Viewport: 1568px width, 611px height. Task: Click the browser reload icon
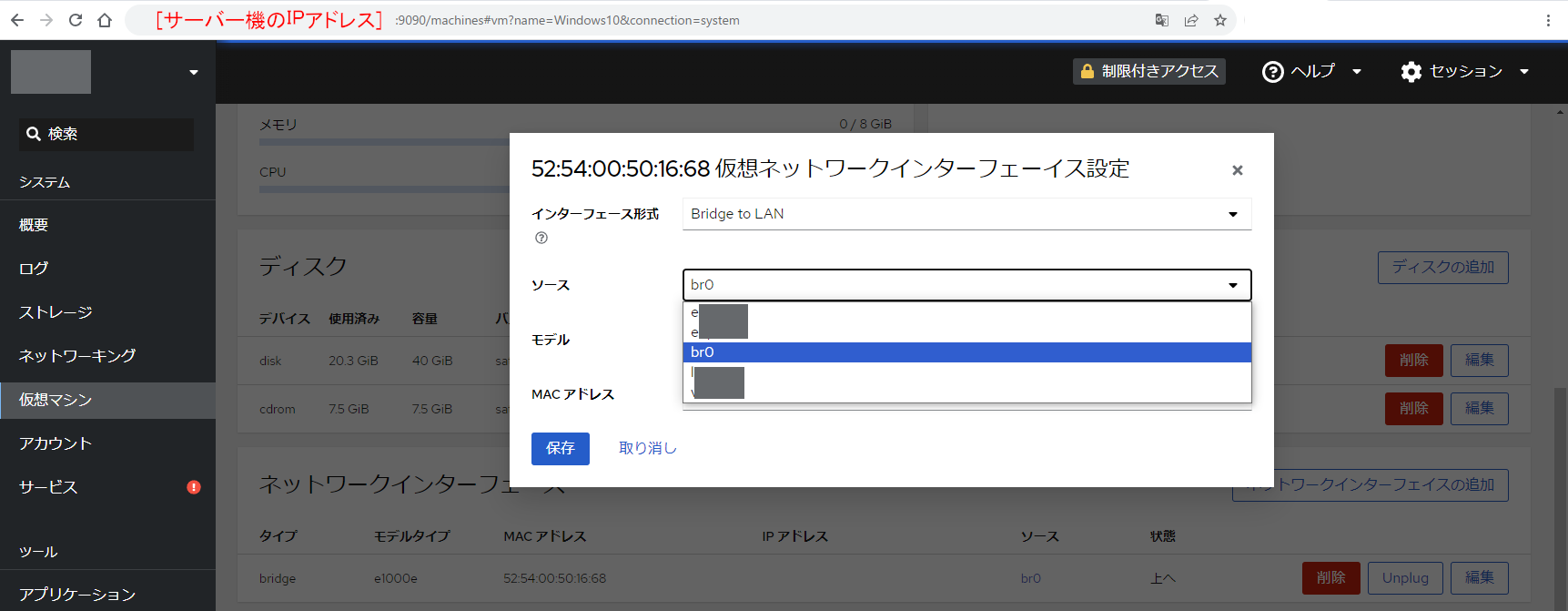(x=76, y=20)
